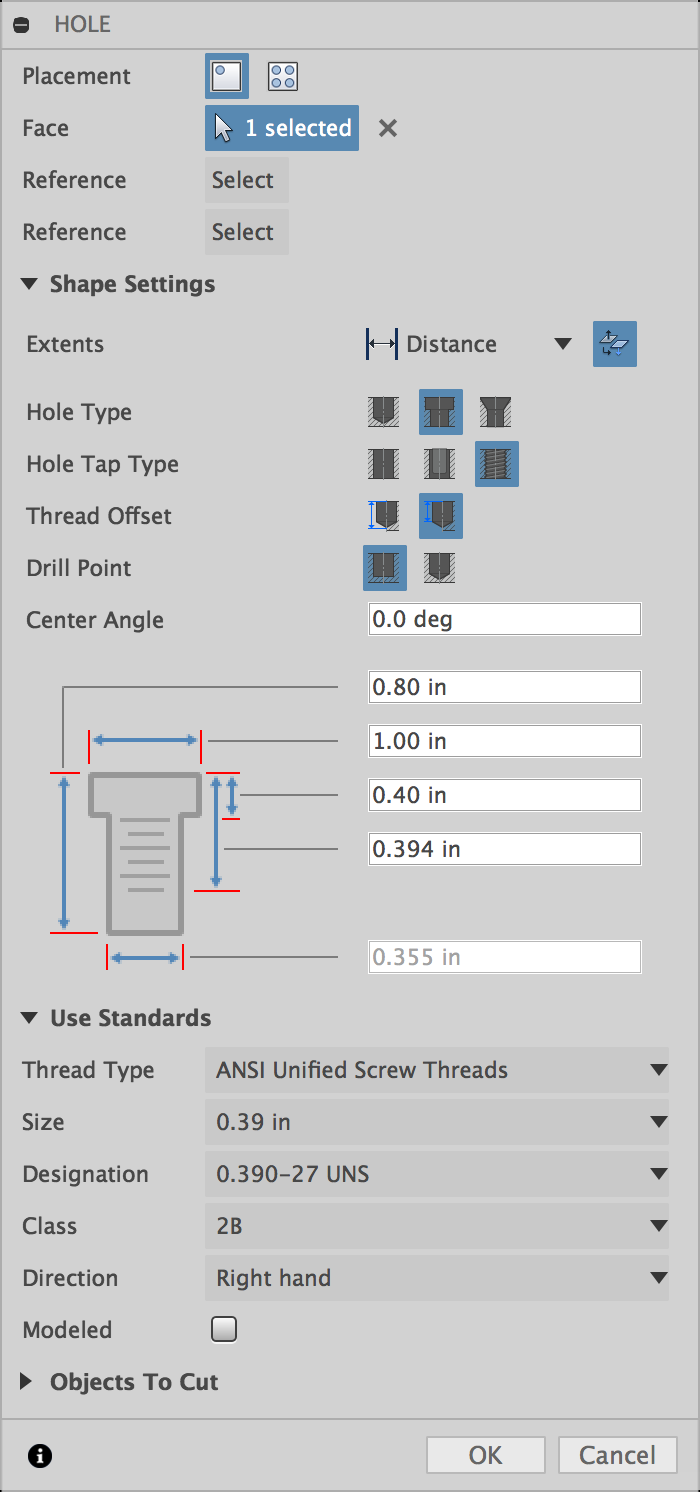Select the full depth Thread Offset option
This screenshot has height=1492, width=700.
pyautogui.click(x=440, y=516)
